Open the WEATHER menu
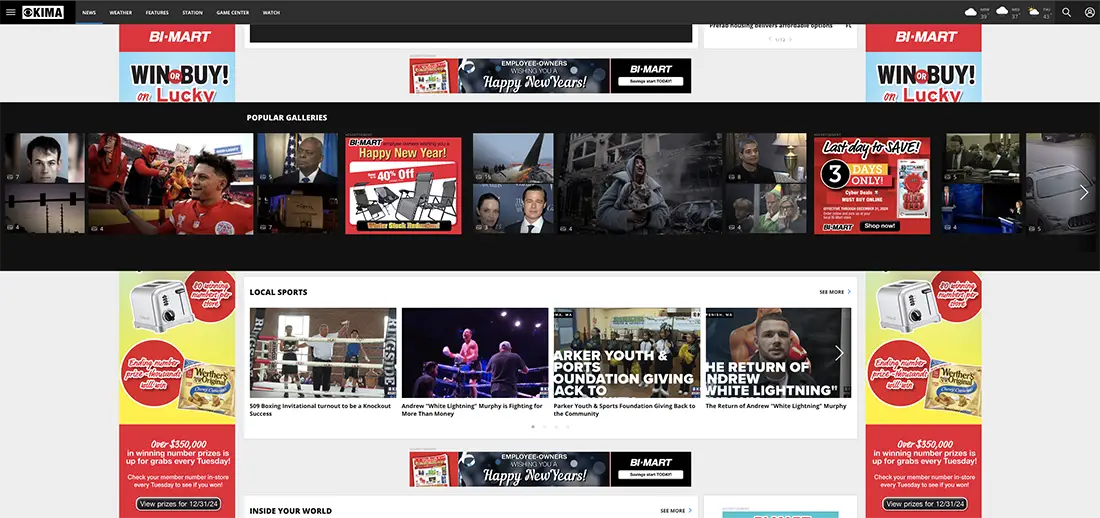The height and width of the screenshot is (518, 1100). click(121, 13)
